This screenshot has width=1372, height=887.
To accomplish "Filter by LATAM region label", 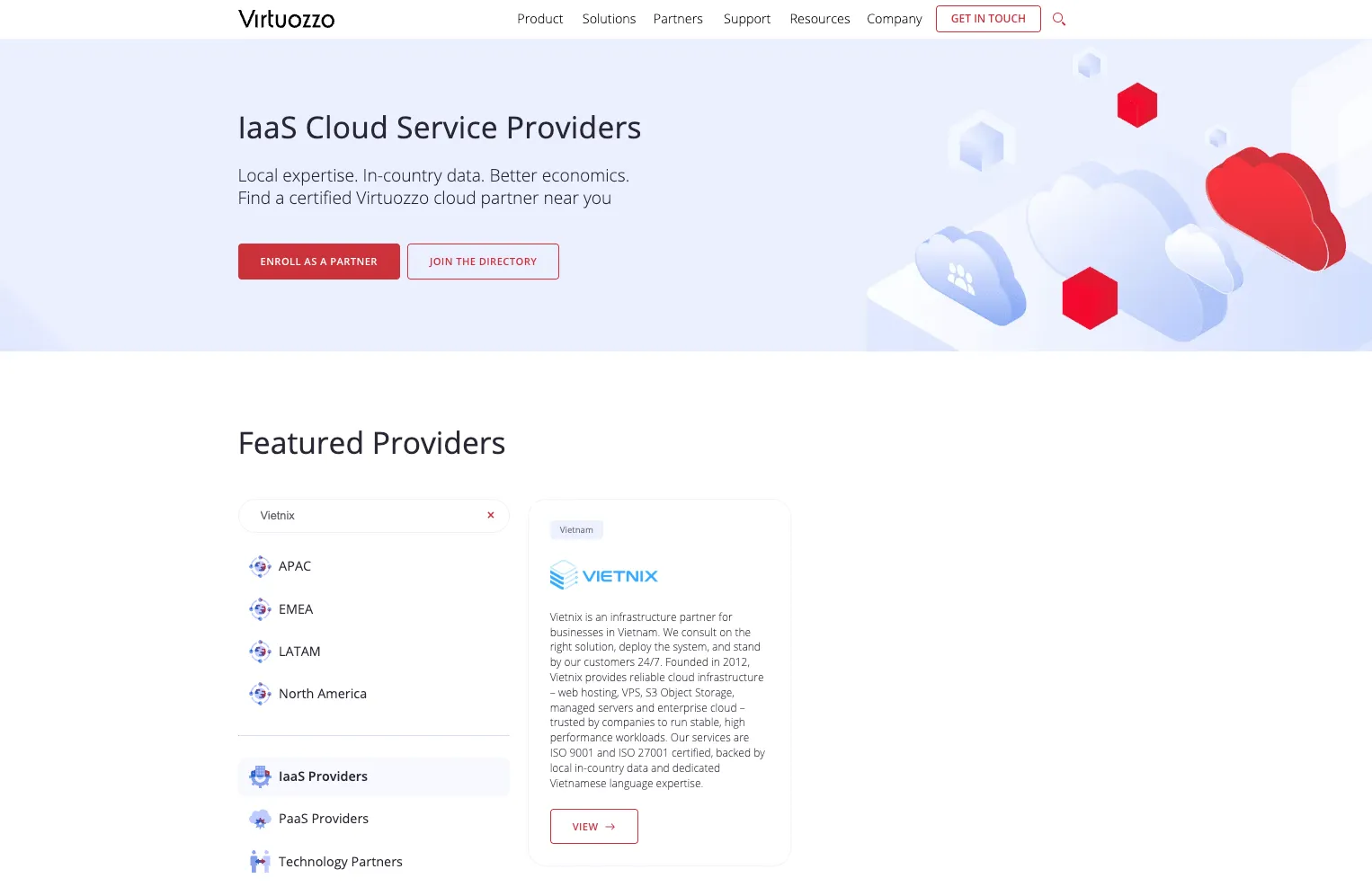I will coord(299,652).
